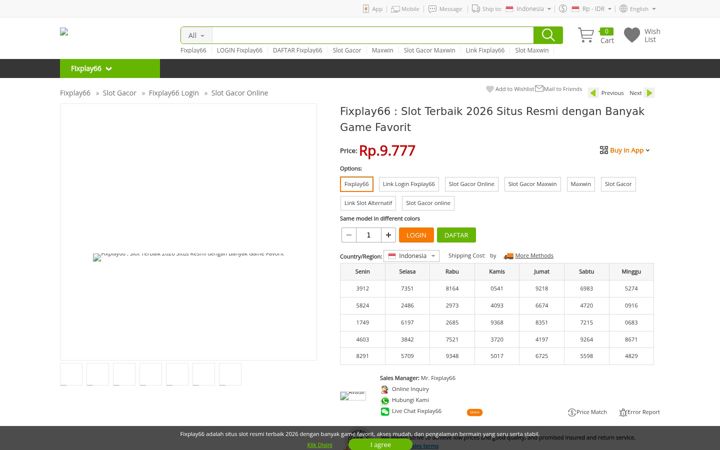Click the Mobile device icon in top bar
The width and height of the screenshot is (720, 450).
395,9
